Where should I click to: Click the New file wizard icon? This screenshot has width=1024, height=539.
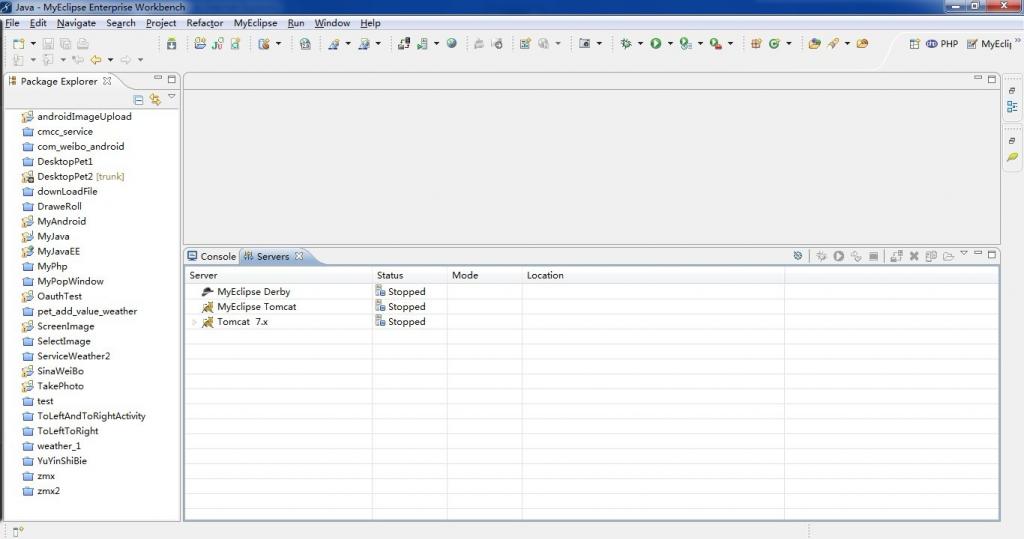[18, 44]
